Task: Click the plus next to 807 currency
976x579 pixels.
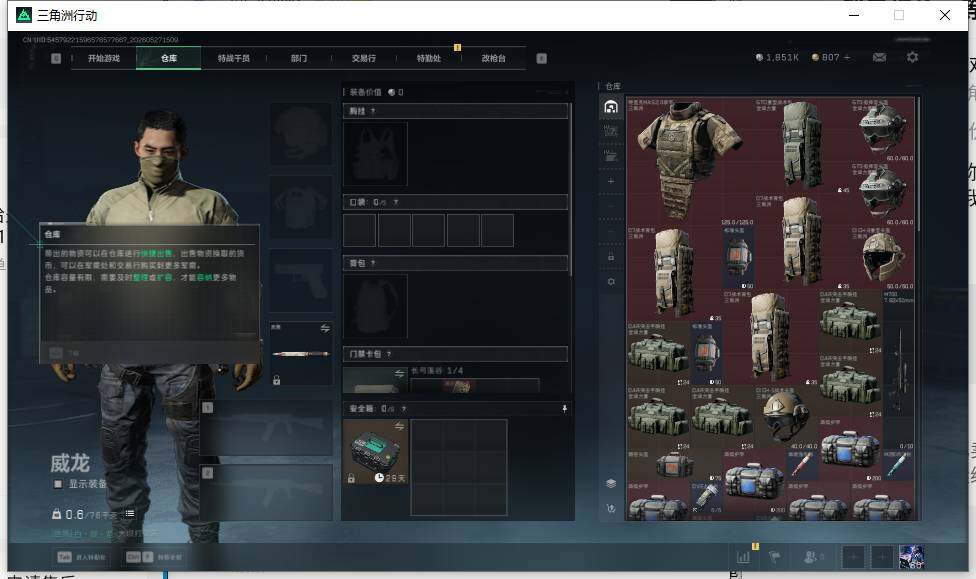Action: pos(847,57)
